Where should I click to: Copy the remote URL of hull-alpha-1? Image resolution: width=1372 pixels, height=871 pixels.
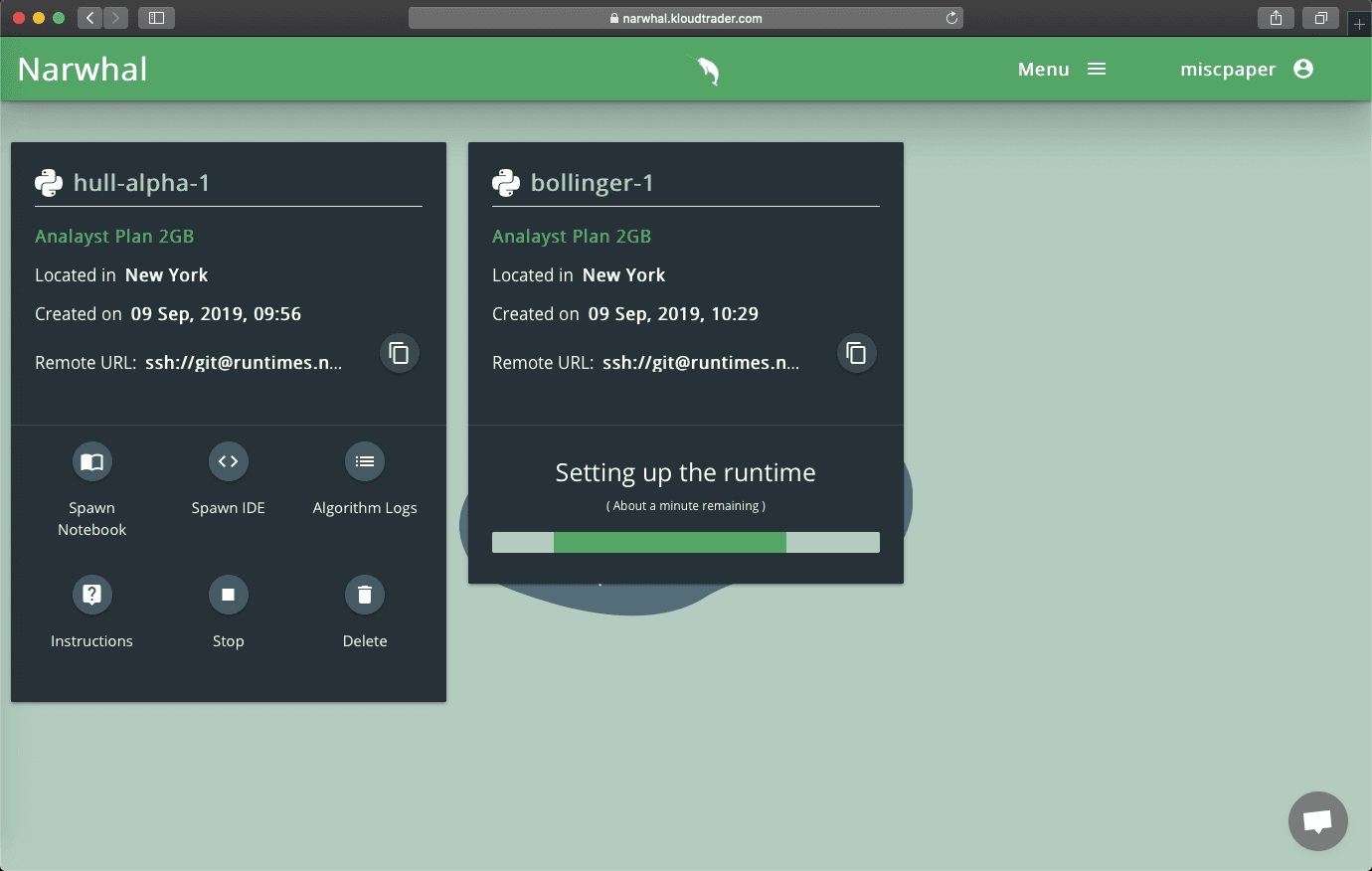[x=399, y=353]
